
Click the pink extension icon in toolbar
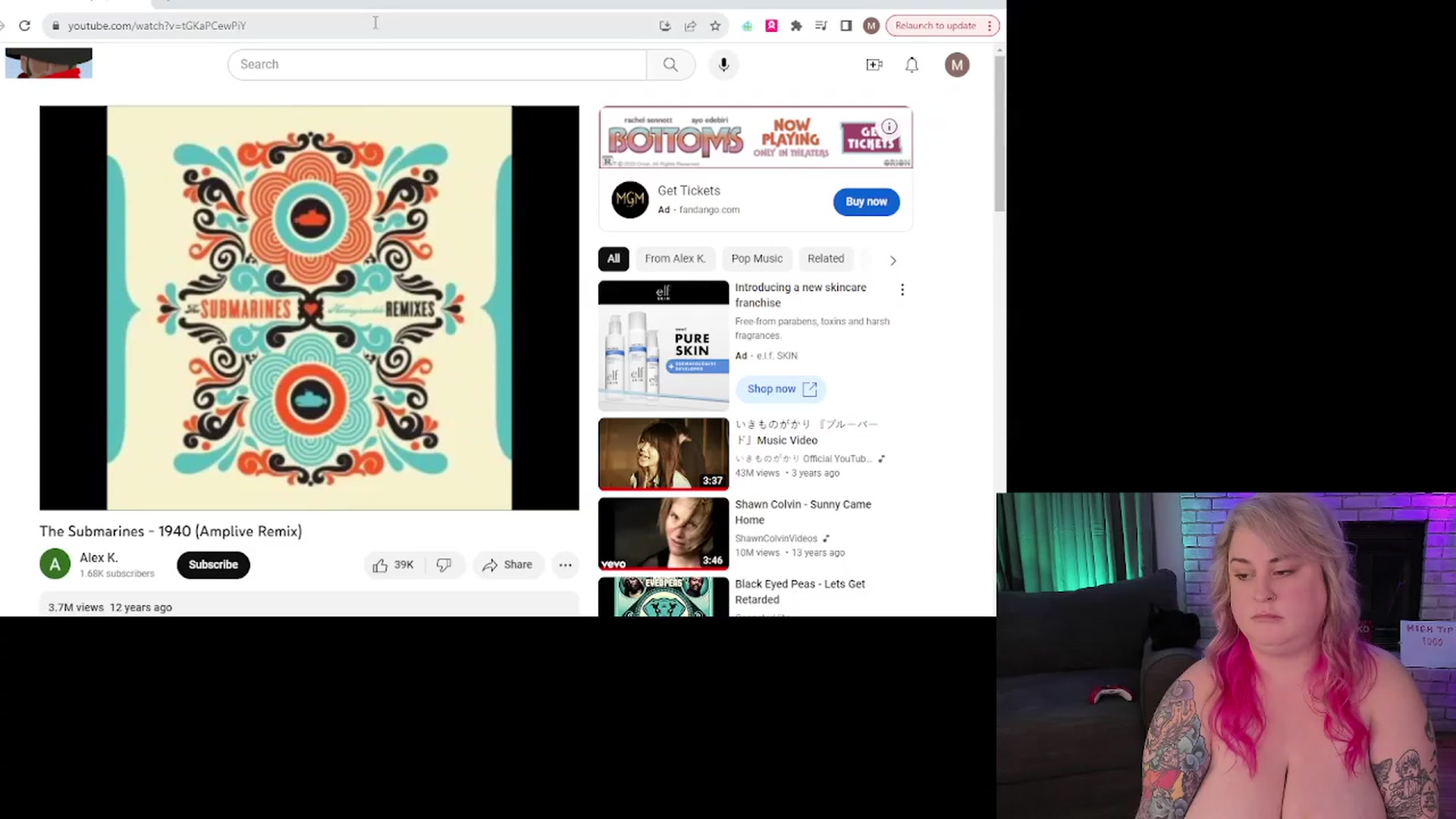pos(771,26)
